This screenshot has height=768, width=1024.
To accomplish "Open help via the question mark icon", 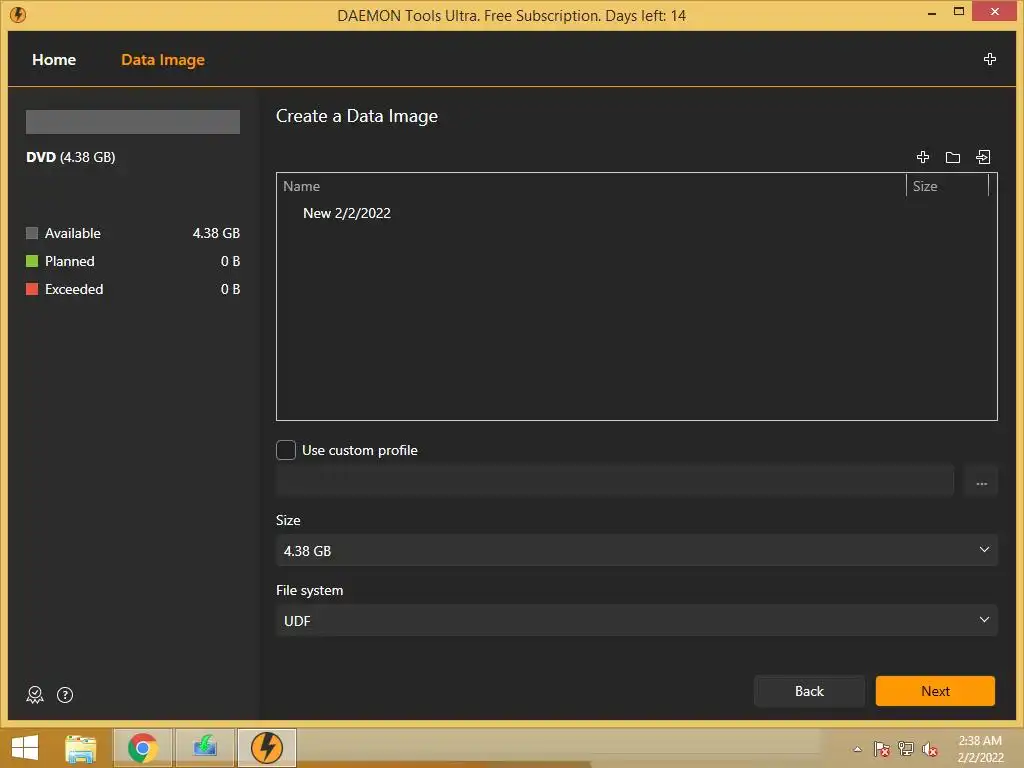I will (65, 695).
